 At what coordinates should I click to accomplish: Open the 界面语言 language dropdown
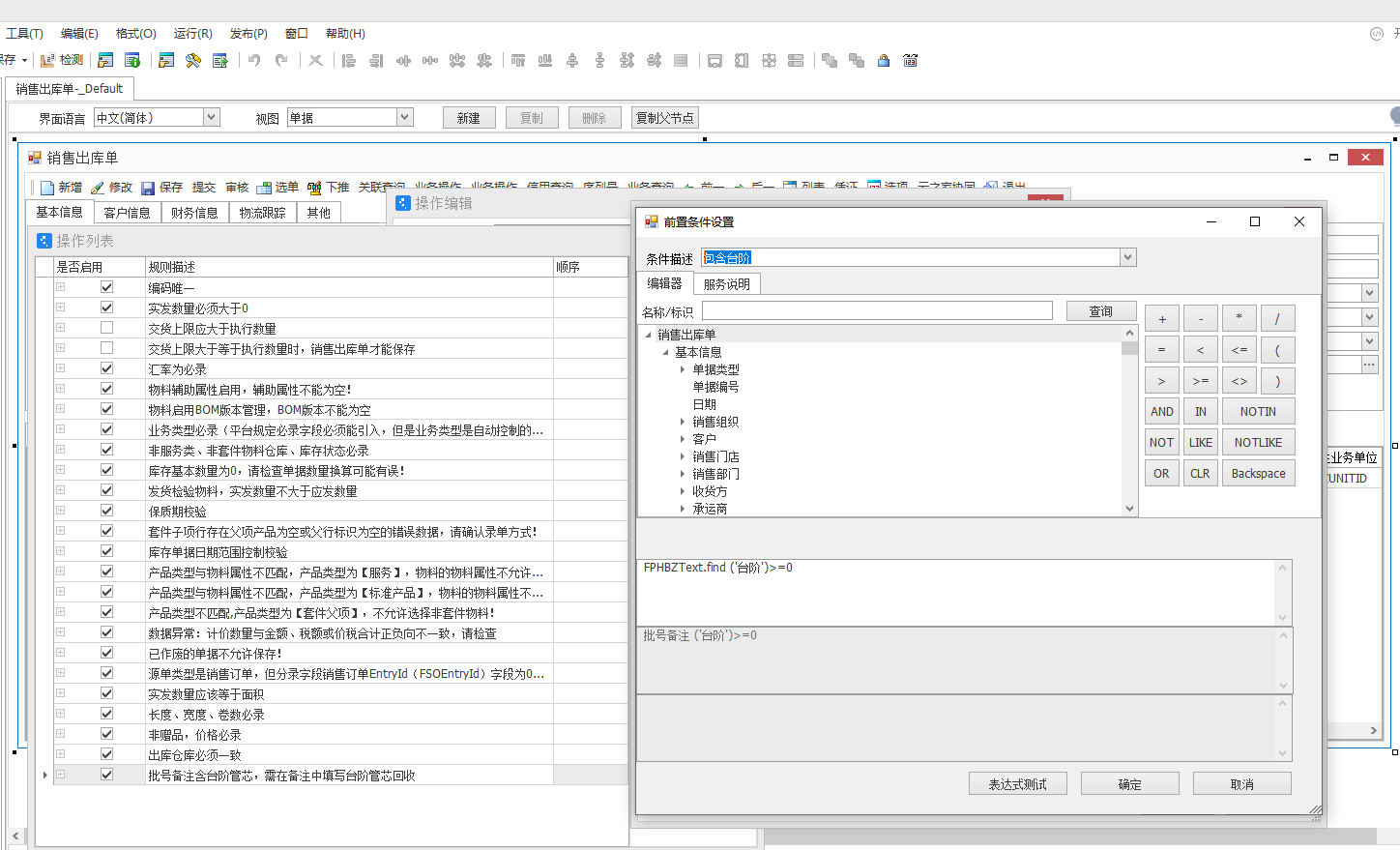coord(211,117)
